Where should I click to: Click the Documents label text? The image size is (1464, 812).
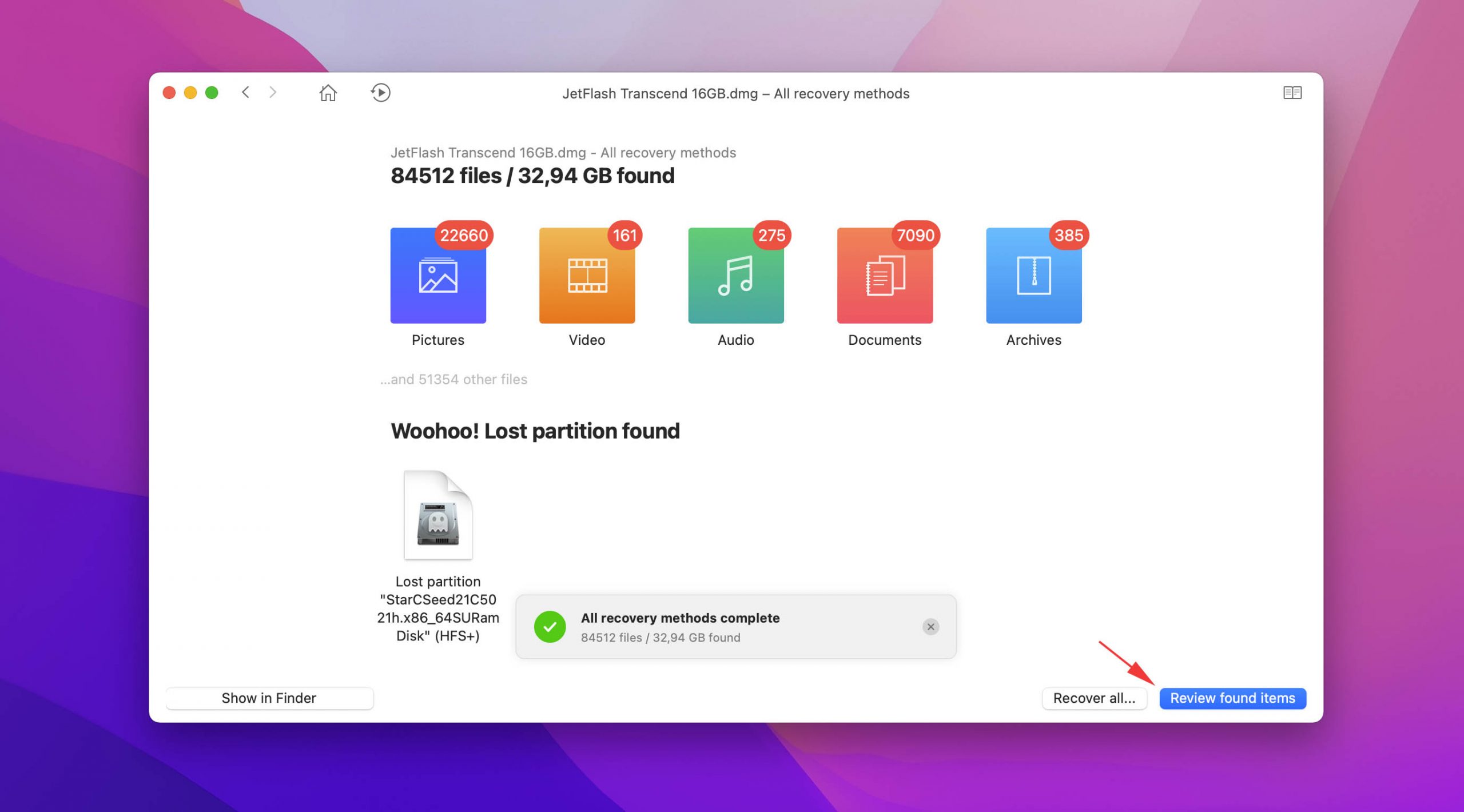(x=885, y=340)
